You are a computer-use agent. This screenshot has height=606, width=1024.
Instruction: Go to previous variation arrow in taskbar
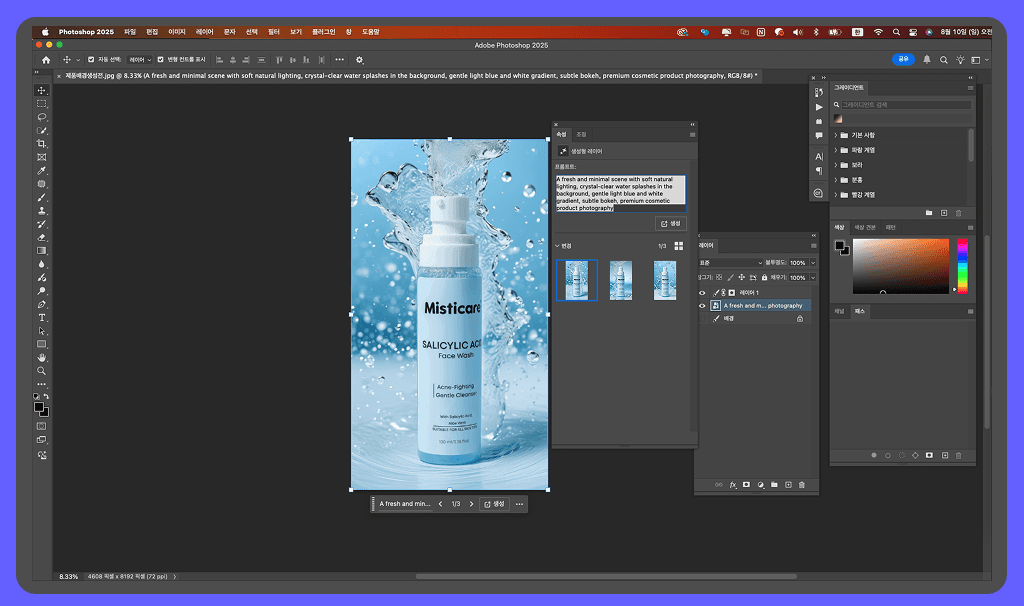click(441, 504)
